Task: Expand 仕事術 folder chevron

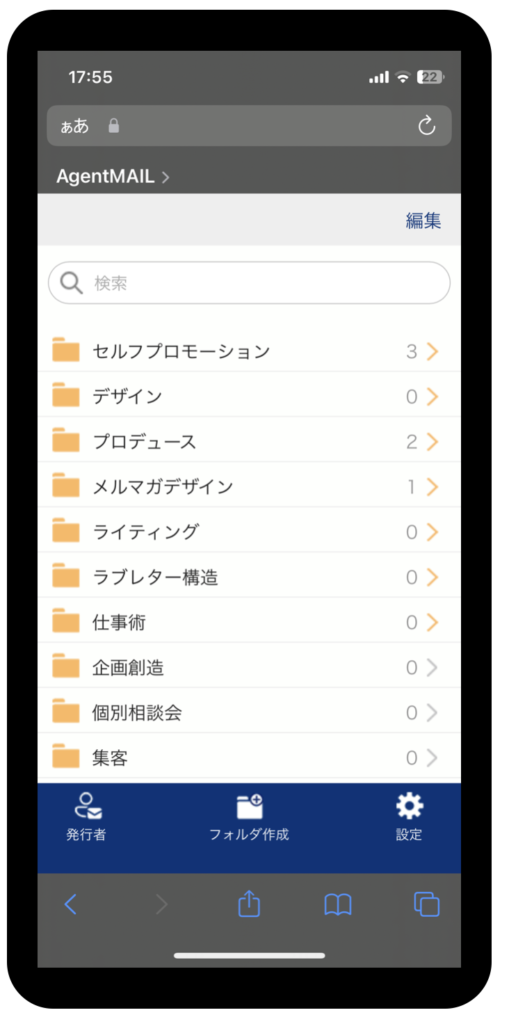Action: [432, 622]
